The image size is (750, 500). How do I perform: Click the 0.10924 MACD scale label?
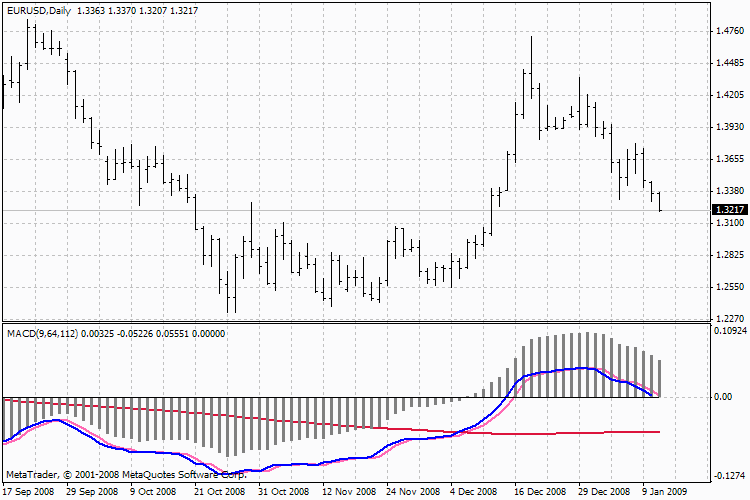pyautogui.click(x=729, y=330)
